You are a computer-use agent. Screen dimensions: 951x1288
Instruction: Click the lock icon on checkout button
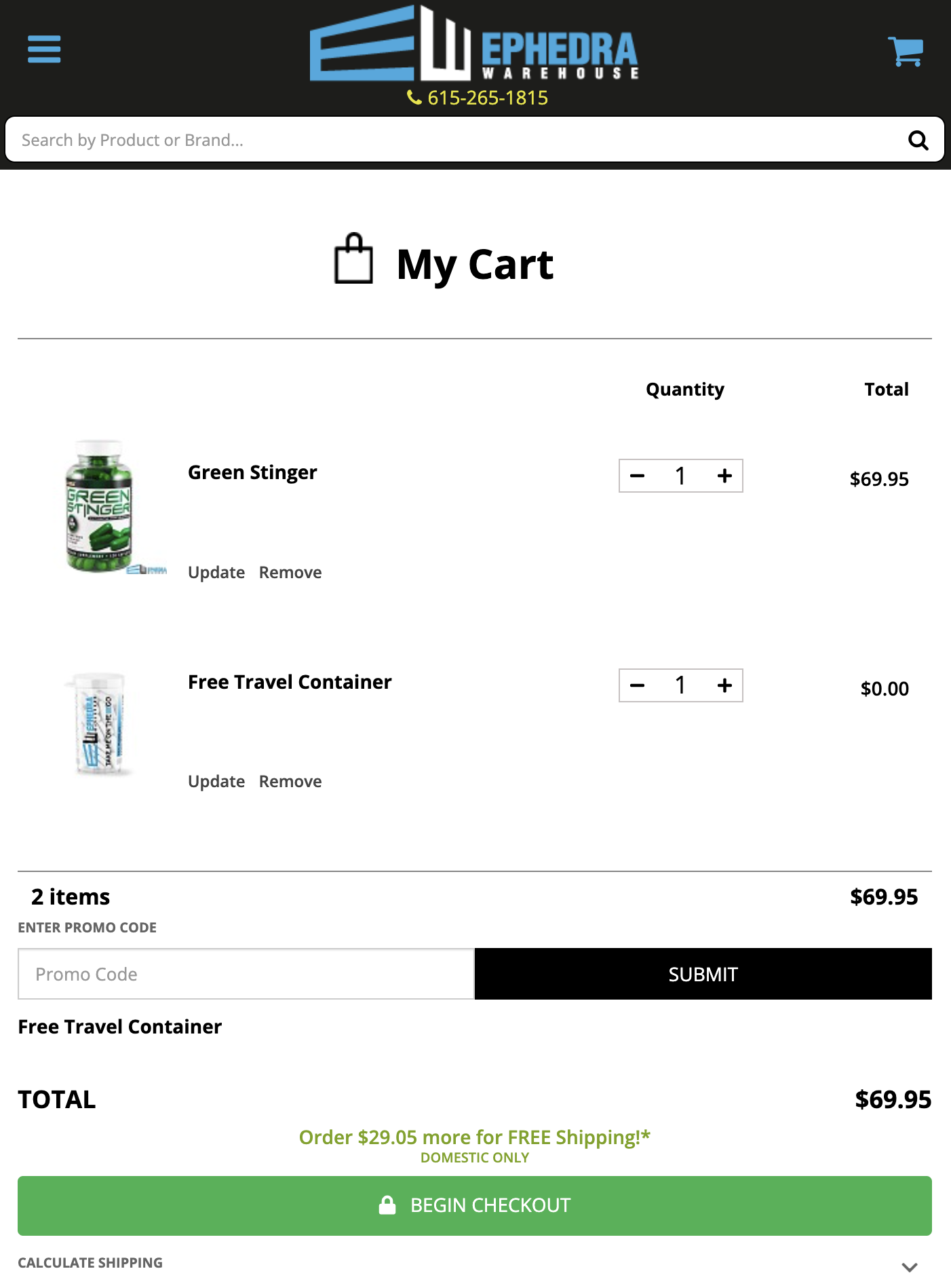(385, 1205)
